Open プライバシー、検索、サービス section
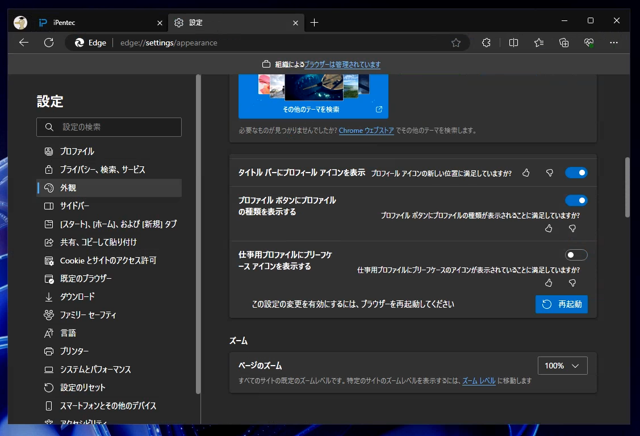This screenshot has height=436, width=640. coord(109,169)
